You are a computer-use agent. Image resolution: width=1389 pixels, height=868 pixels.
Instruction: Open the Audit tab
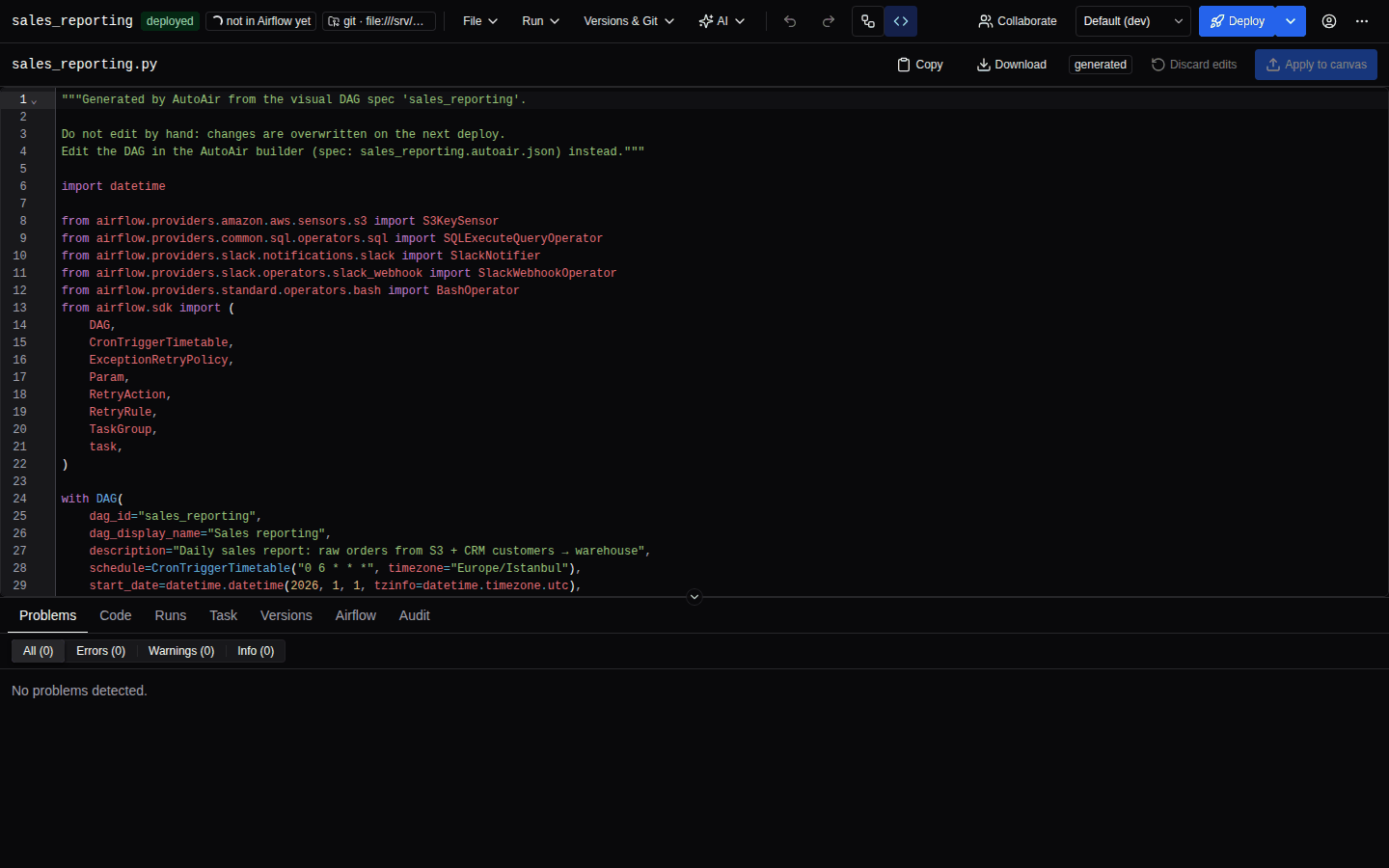[415, 615]
